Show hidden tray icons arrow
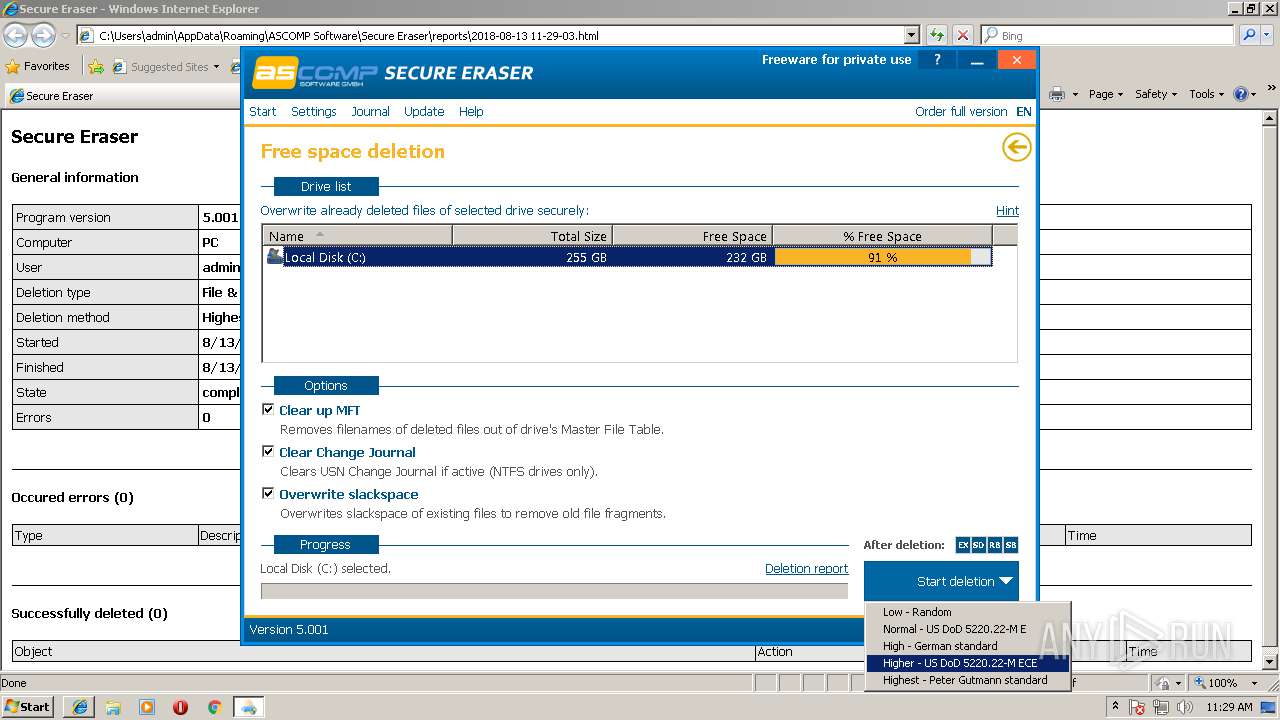The image size is (1280, 720). click(x=1116, y=707)
